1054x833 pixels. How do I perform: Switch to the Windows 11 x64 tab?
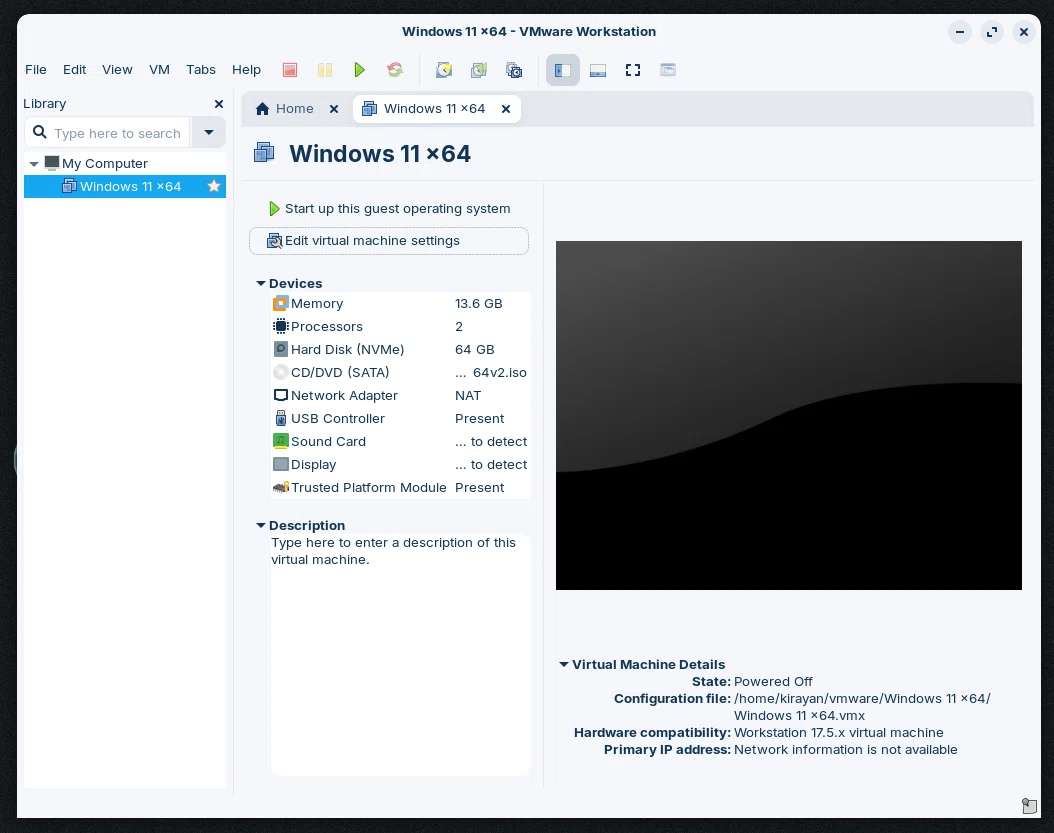[x=434, y=109]
